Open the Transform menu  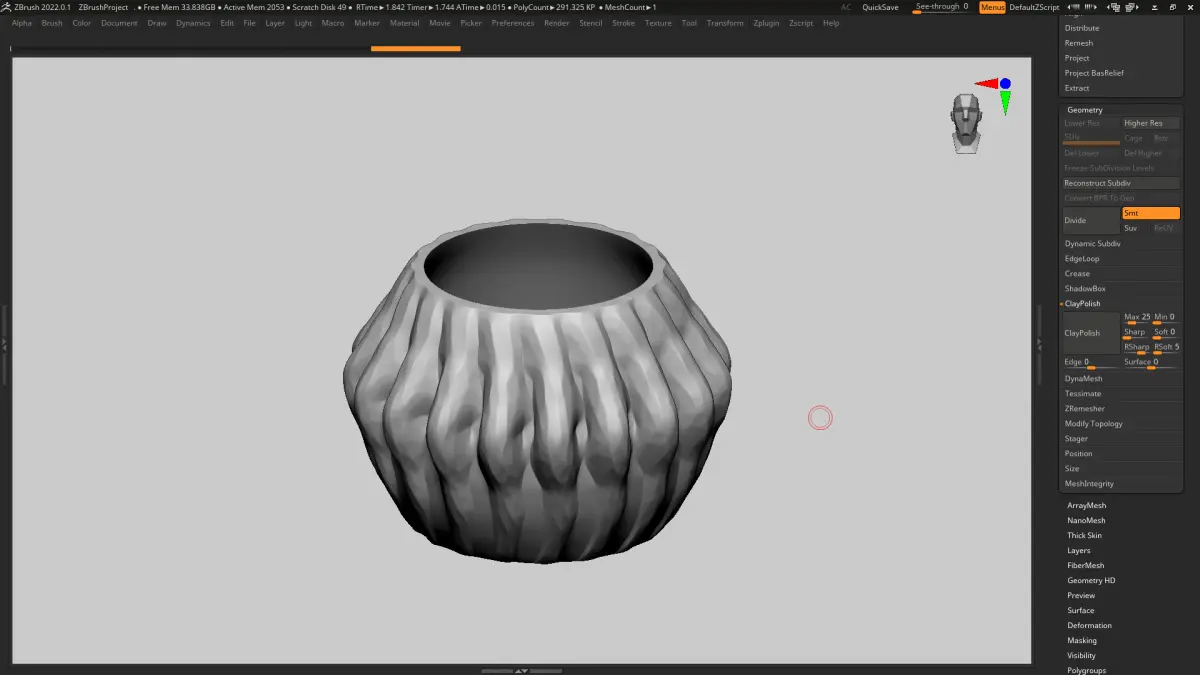[725, 23]
